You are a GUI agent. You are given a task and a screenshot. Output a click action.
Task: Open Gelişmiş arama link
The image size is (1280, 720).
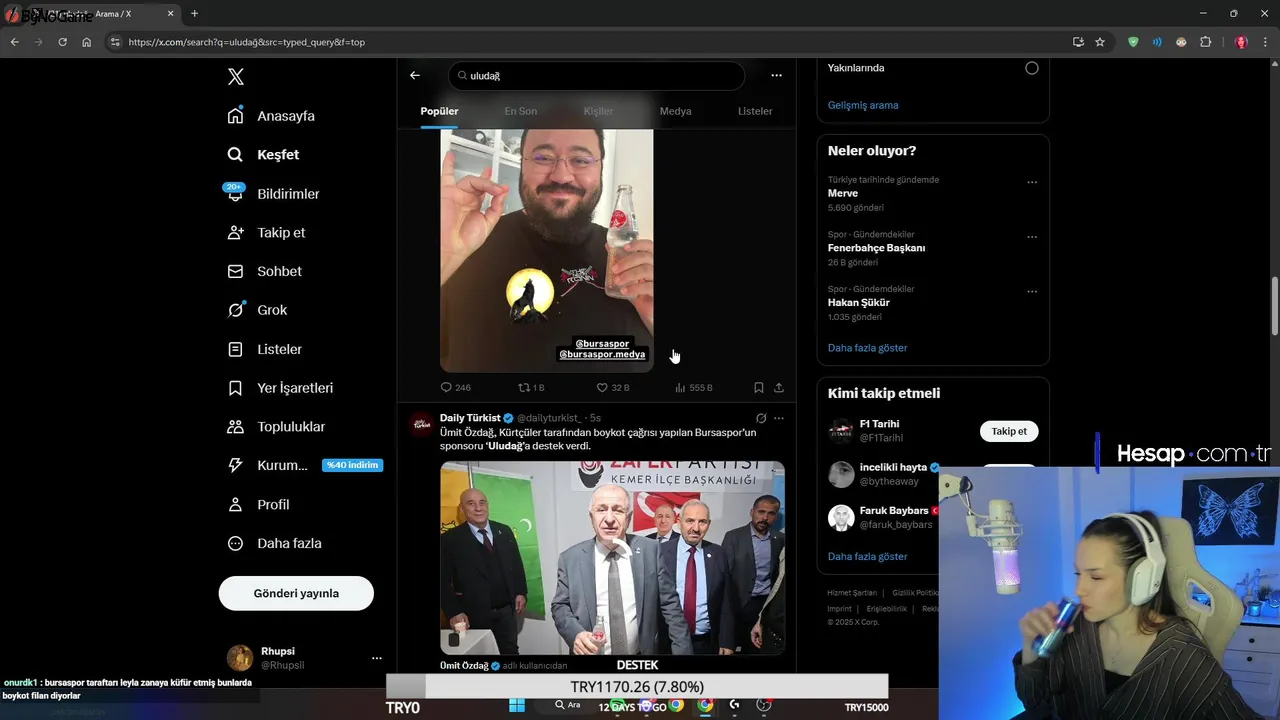pyautogui.click(x=863, y=105)
